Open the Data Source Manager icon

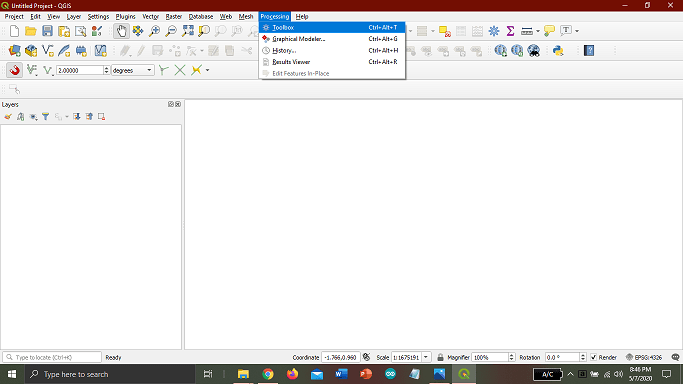tap(14, 51)
